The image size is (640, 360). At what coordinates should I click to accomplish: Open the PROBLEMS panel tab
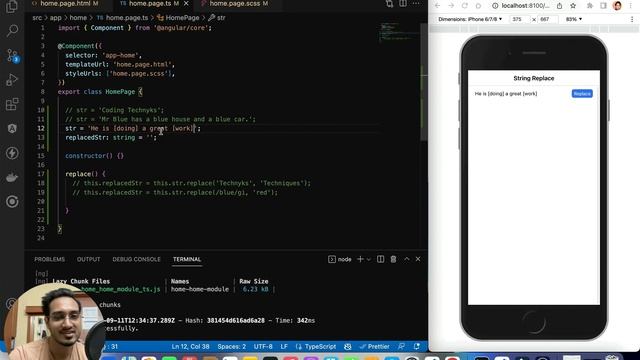49,259
